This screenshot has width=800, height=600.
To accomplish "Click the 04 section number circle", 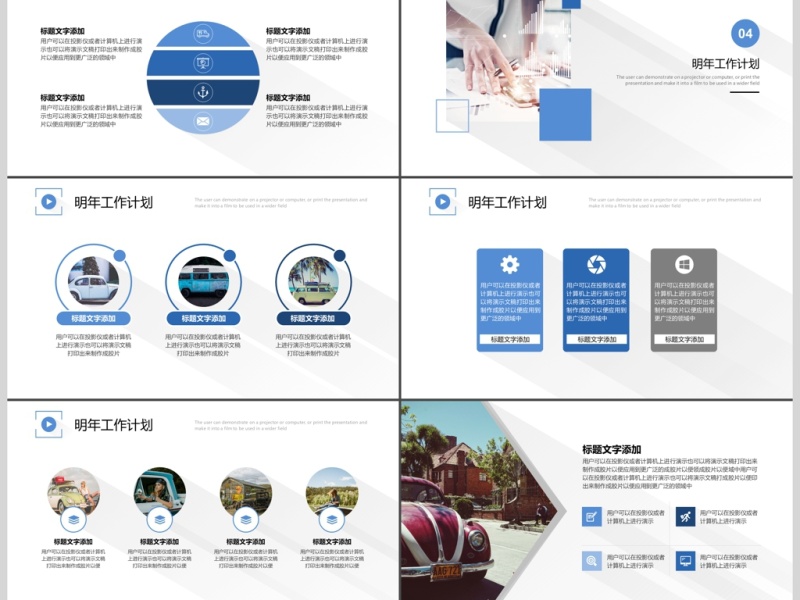I will pos(745,33).
